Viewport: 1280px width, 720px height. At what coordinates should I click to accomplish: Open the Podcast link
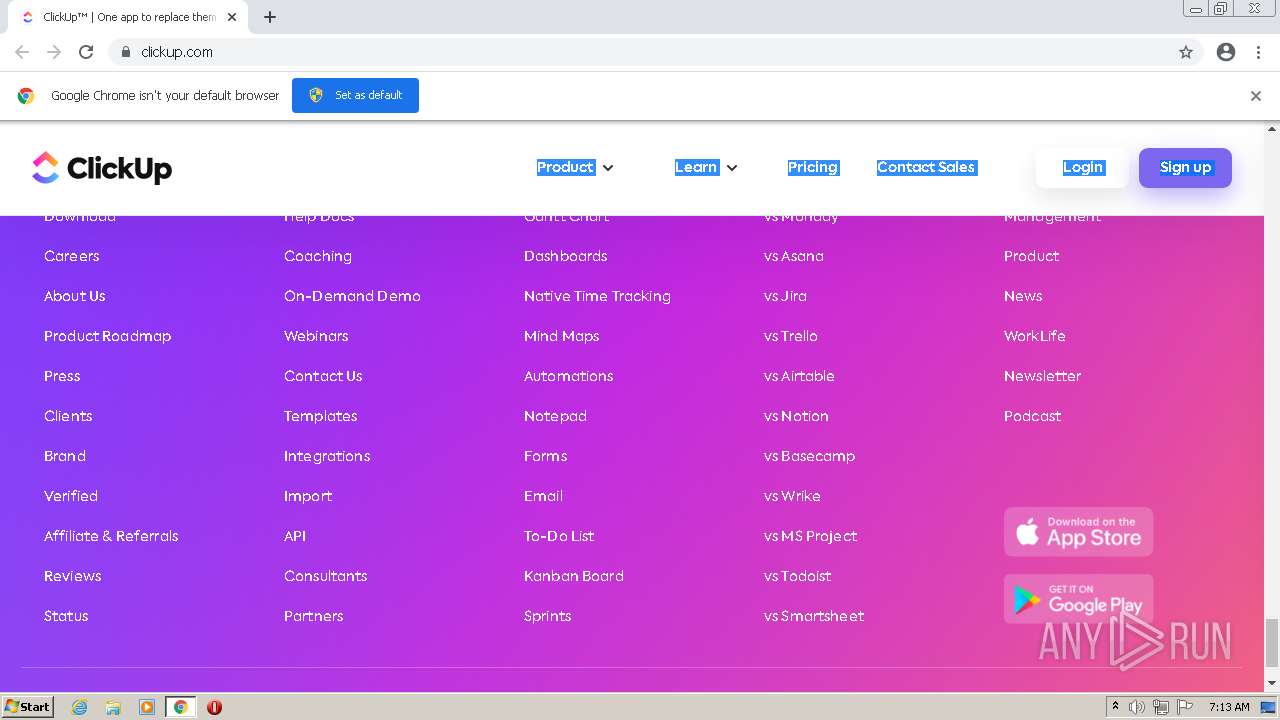click(1033, 416)
